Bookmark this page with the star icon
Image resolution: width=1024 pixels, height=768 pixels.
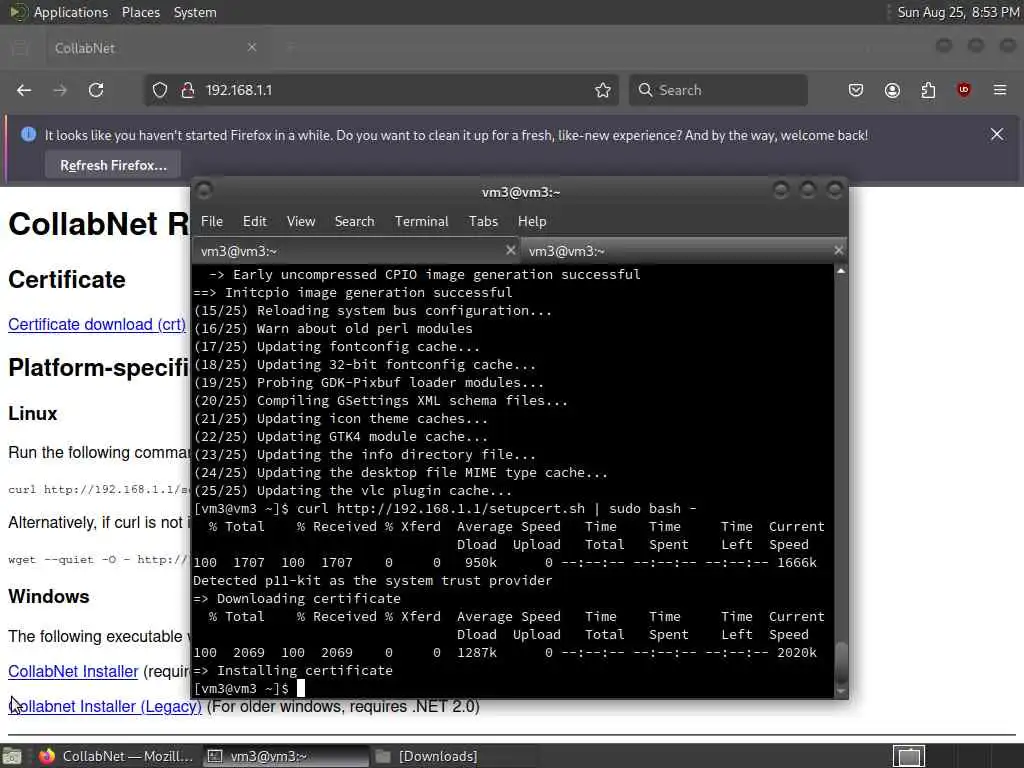coord(603,90)
